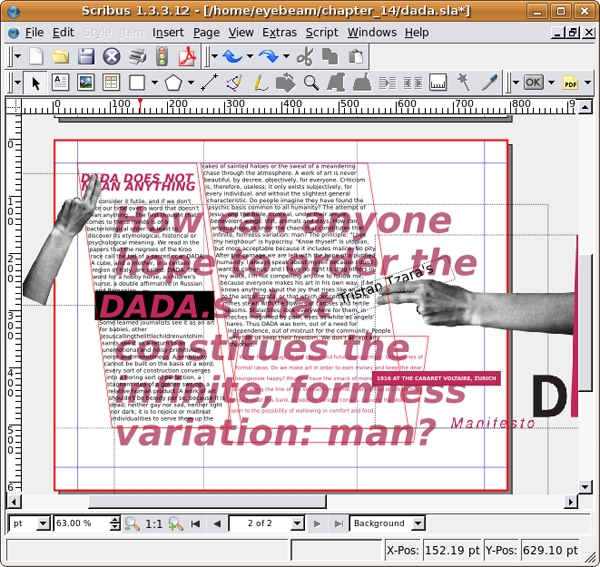The width and height of the screenshot is (600, 567).
Task: Click the zoom percentage stepper arrows
Action: coord(115,523)
